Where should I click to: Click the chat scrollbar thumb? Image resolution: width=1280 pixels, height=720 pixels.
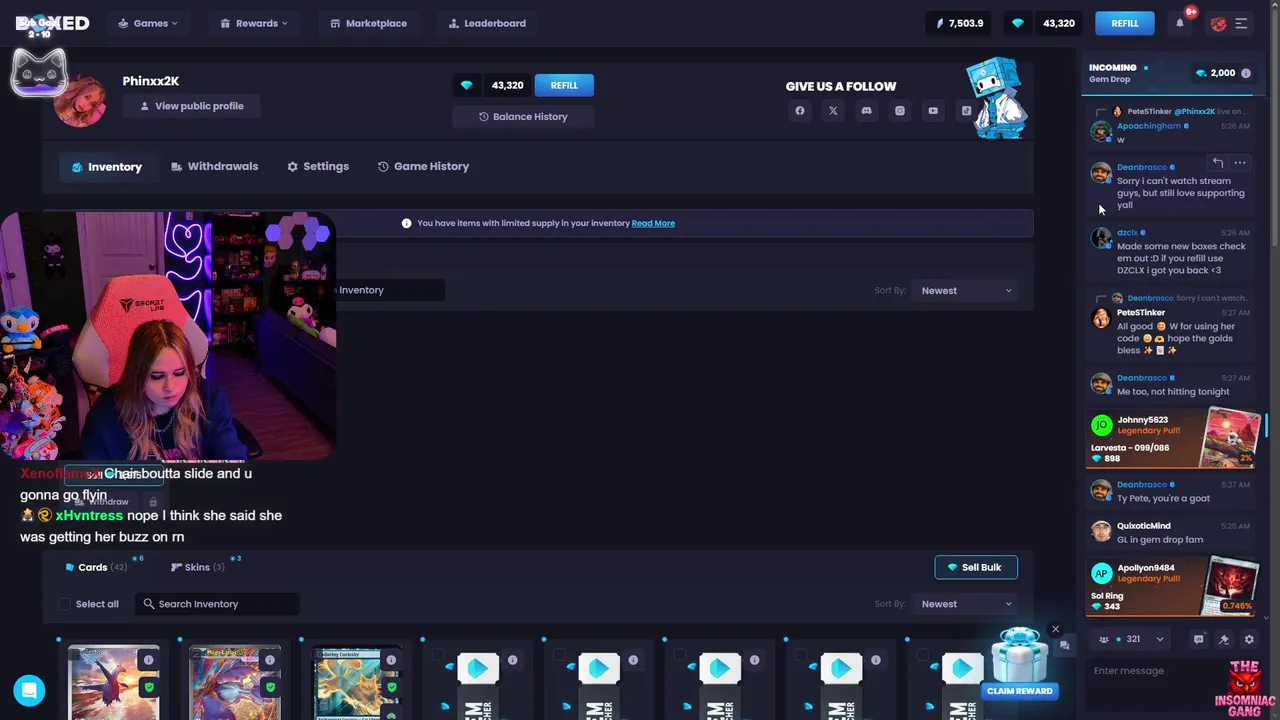[x=1266, y=426]
